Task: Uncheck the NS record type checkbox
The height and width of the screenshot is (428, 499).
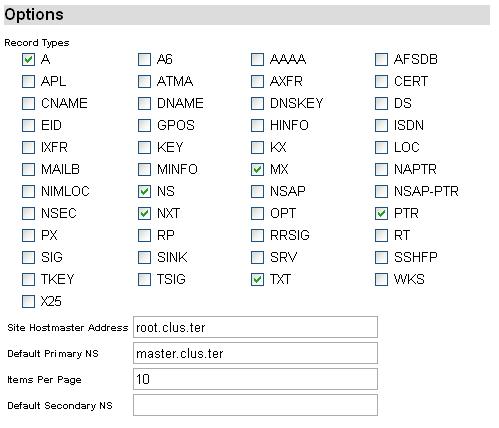Action: (144, 192)
